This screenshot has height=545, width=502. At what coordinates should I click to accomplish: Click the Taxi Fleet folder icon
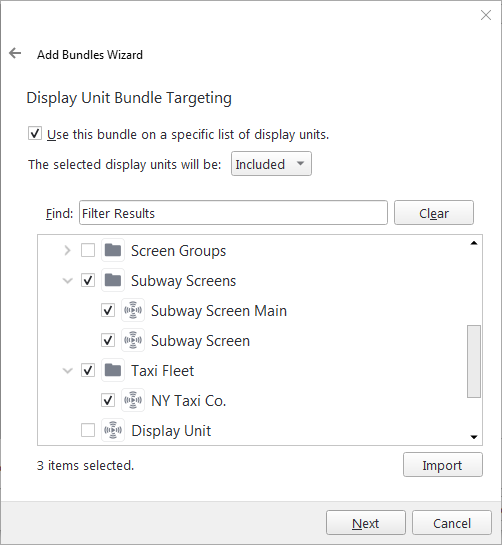(x=113, y=370)
